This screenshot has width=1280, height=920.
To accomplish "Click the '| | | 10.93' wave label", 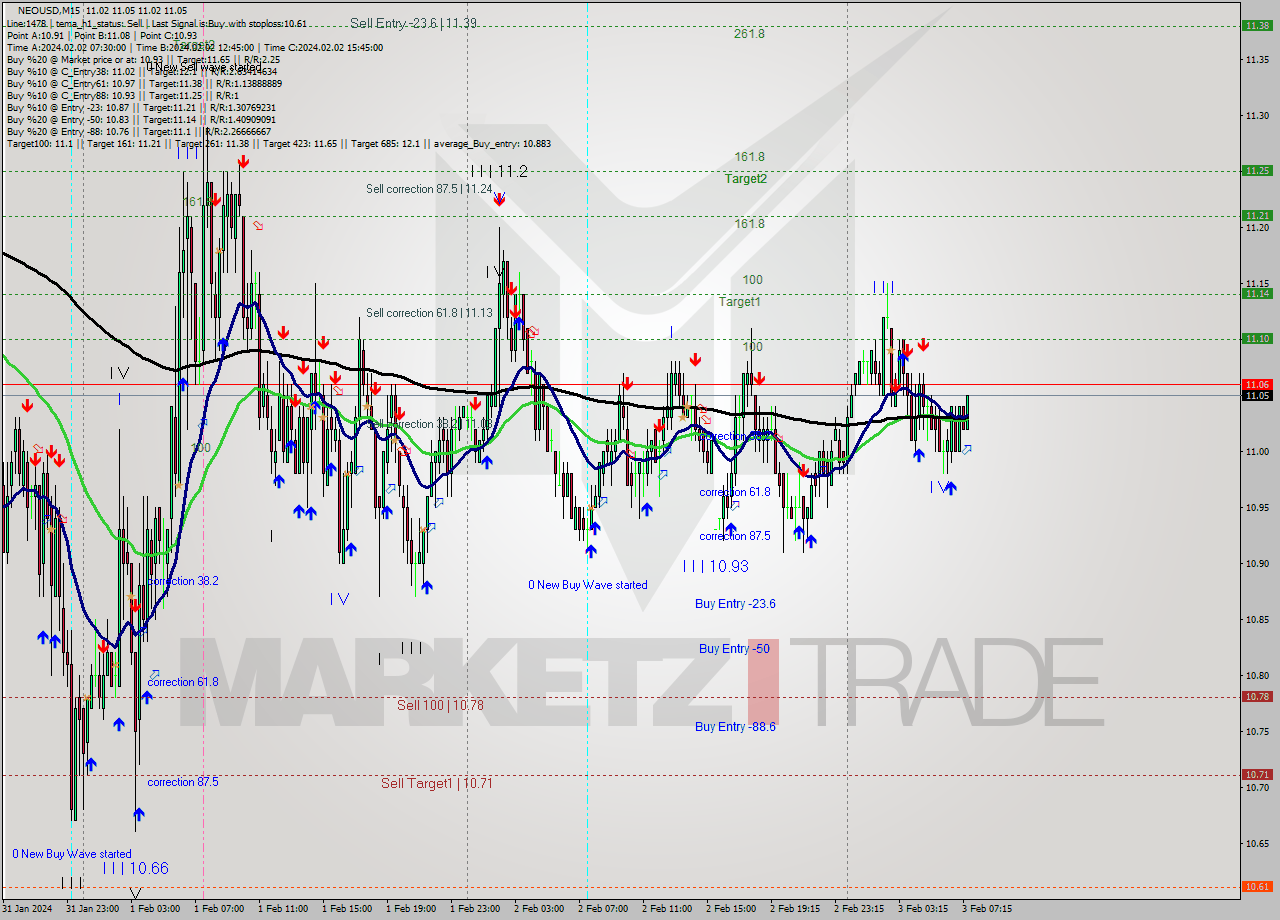I will click(x=716, y=566).
